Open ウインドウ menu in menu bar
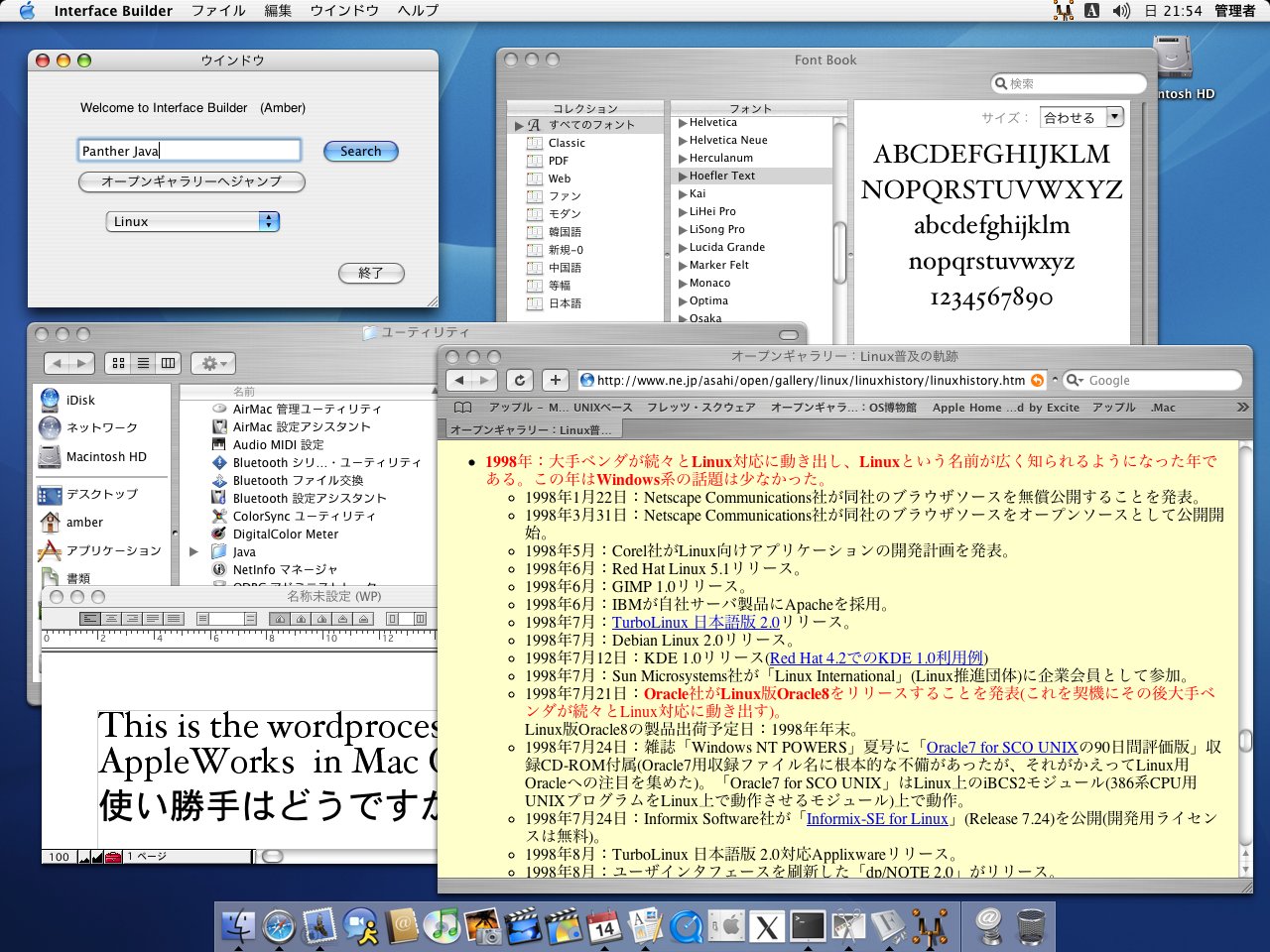This screenshot has height=952, width=1270. tap(344, 11)
